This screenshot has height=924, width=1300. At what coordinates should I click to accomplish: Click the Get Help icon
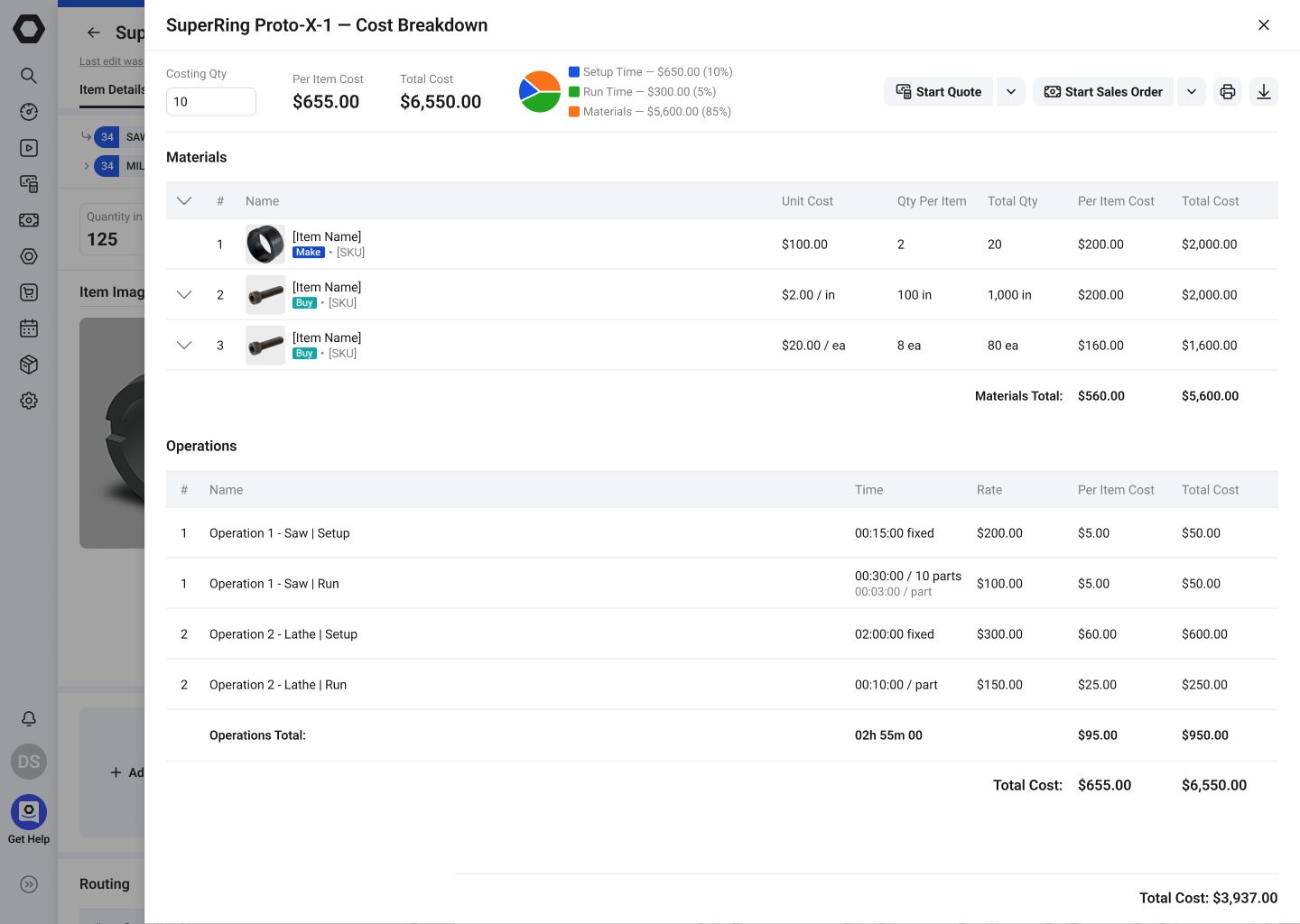point(28,812)
